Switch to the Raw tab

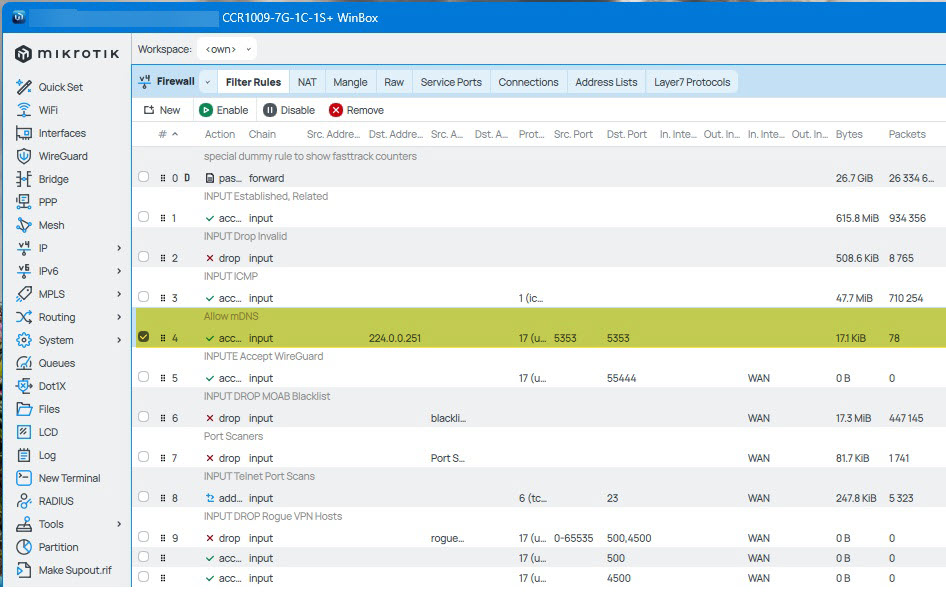(x=394, y=82)
